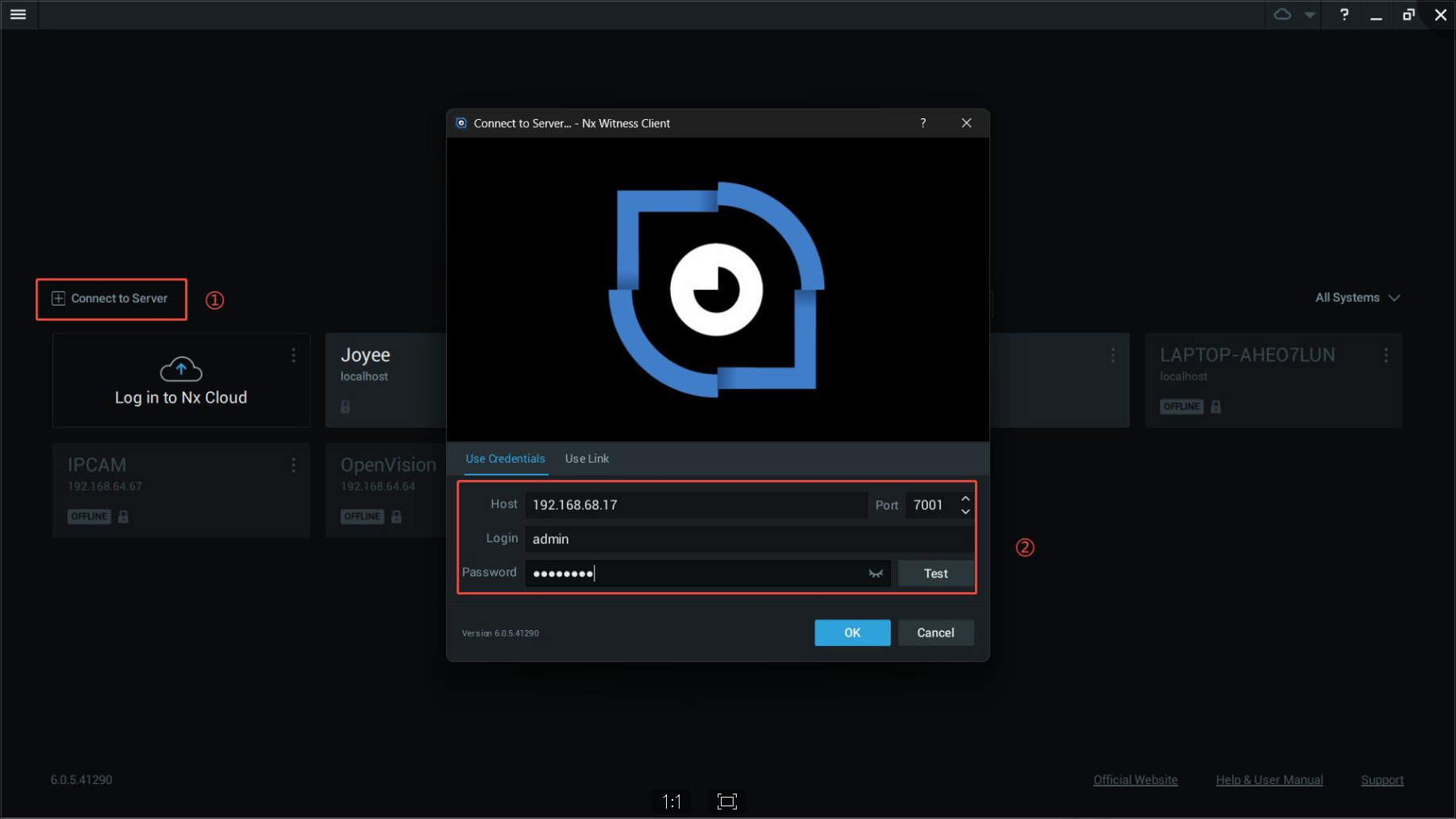Screen dimensions: 1456x819
Task: Open options menu on Log in to Nx Cloud tile
Action: pyautogui.click(x=294, y=356)
